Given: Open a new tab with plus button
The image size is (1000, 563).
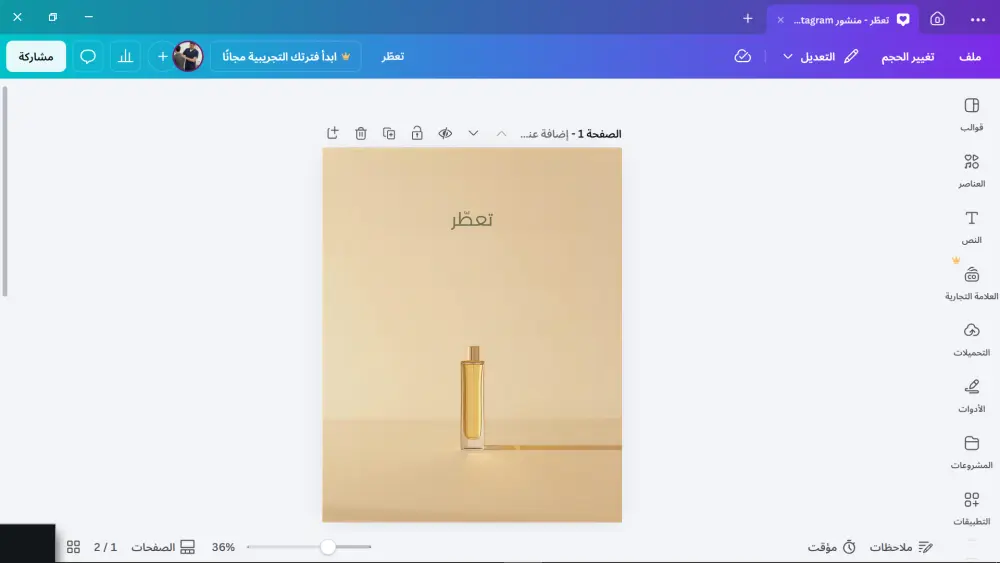Looking at the screenshot, I should [x=747, y=18].
